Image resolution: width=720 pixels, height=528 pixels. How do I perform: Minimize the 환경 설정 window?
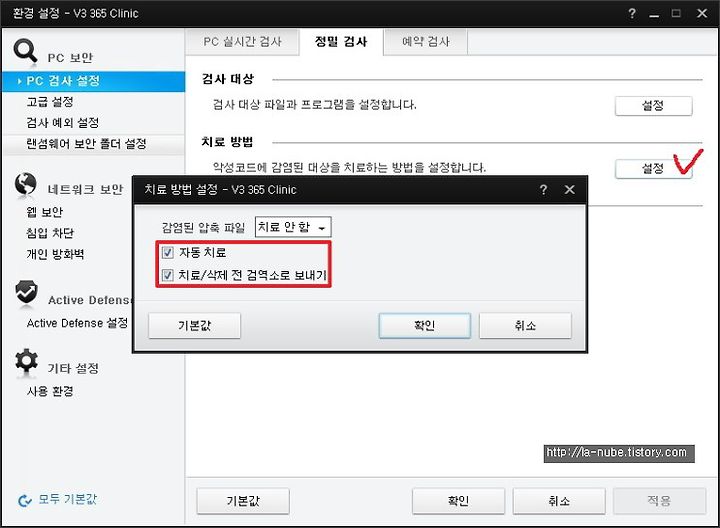click(x=654, y=14)
